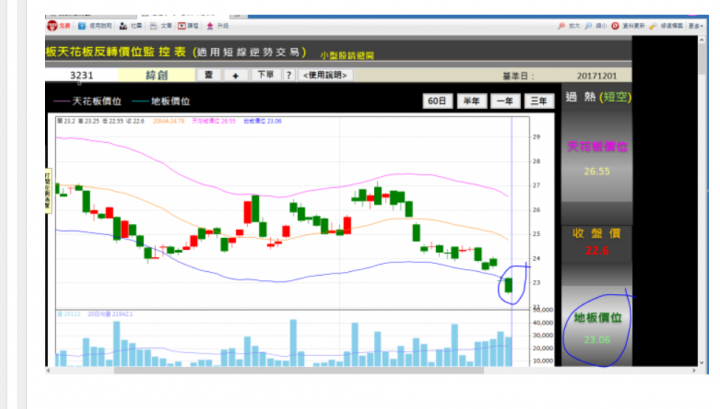Switch chart range to 半年
This screenshot has width=720, height=409.
pyautogui.click(x=472, y=101)
